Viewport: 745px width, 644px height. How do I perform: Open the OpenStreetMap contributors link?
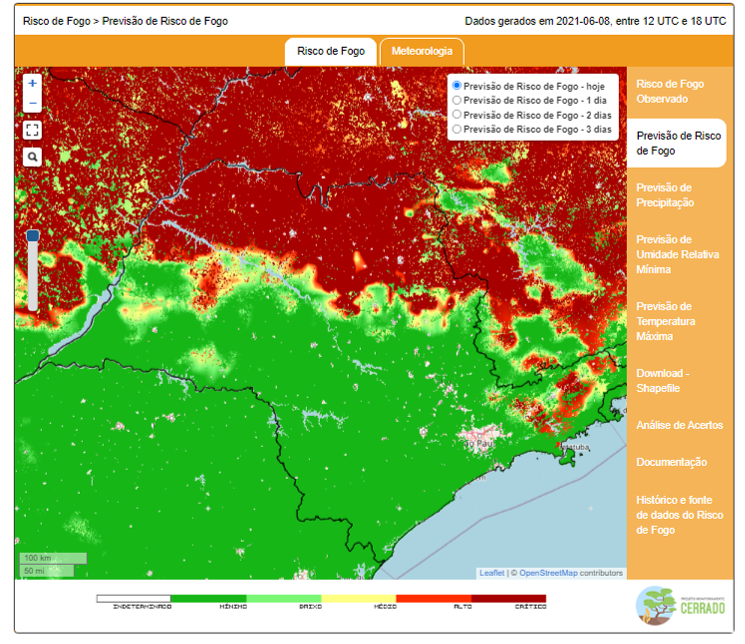coord(548,573)
